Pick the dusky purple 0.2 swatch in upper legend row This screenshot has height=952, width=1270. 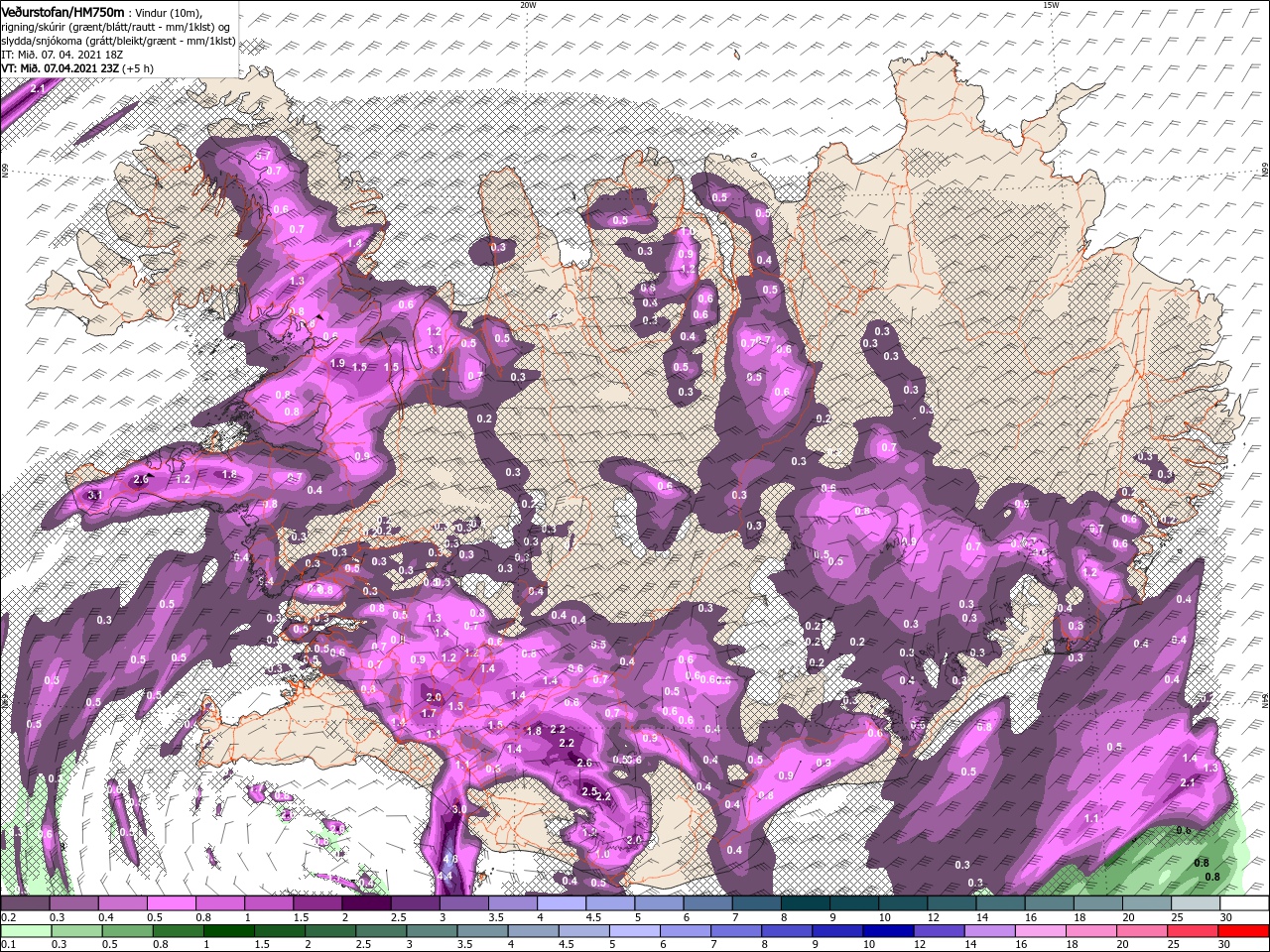pos(25,903)
